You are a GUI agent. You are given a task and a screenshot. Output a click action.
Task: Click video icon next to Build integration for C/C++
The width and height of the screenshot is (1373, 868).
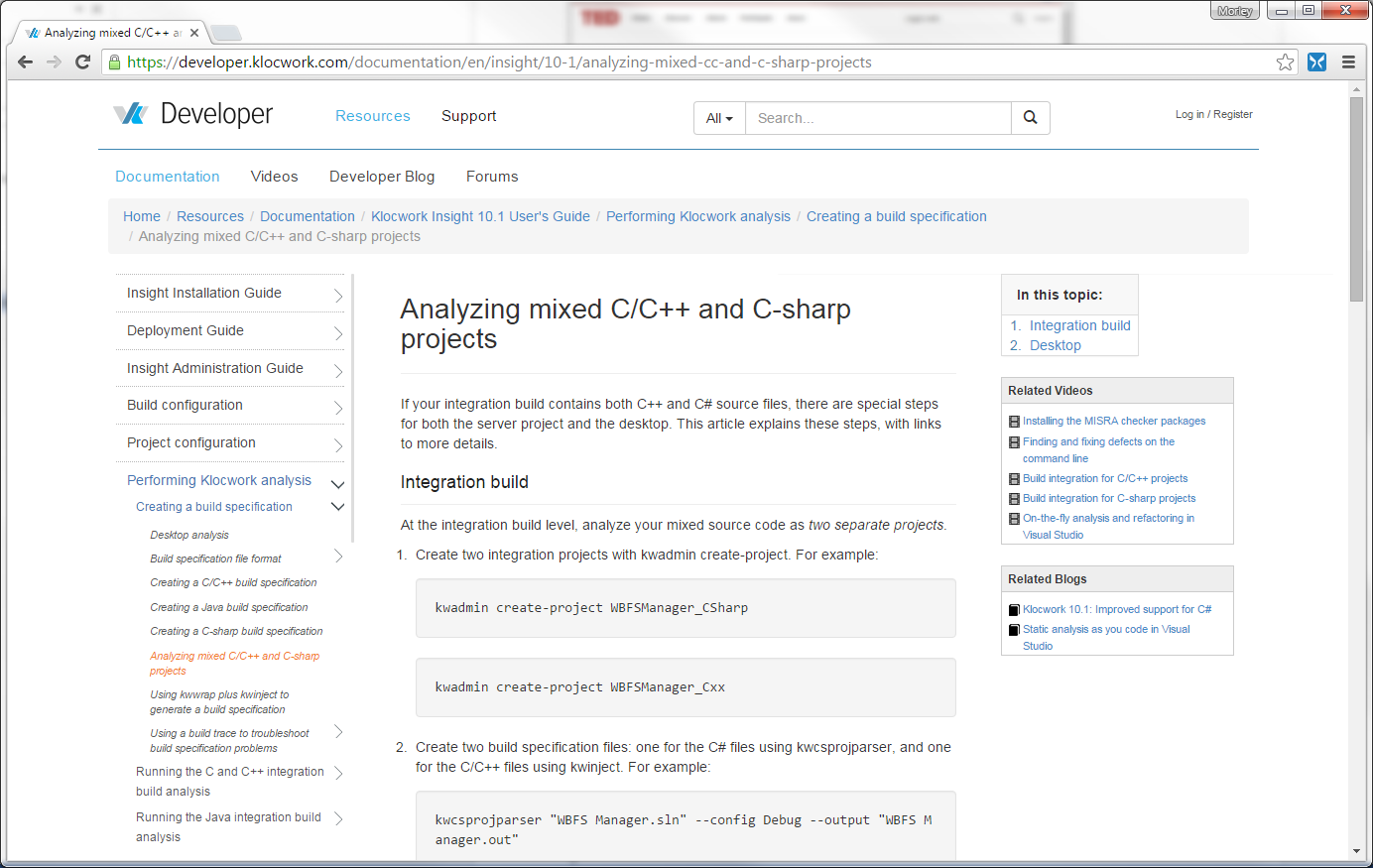point(1014,479)
